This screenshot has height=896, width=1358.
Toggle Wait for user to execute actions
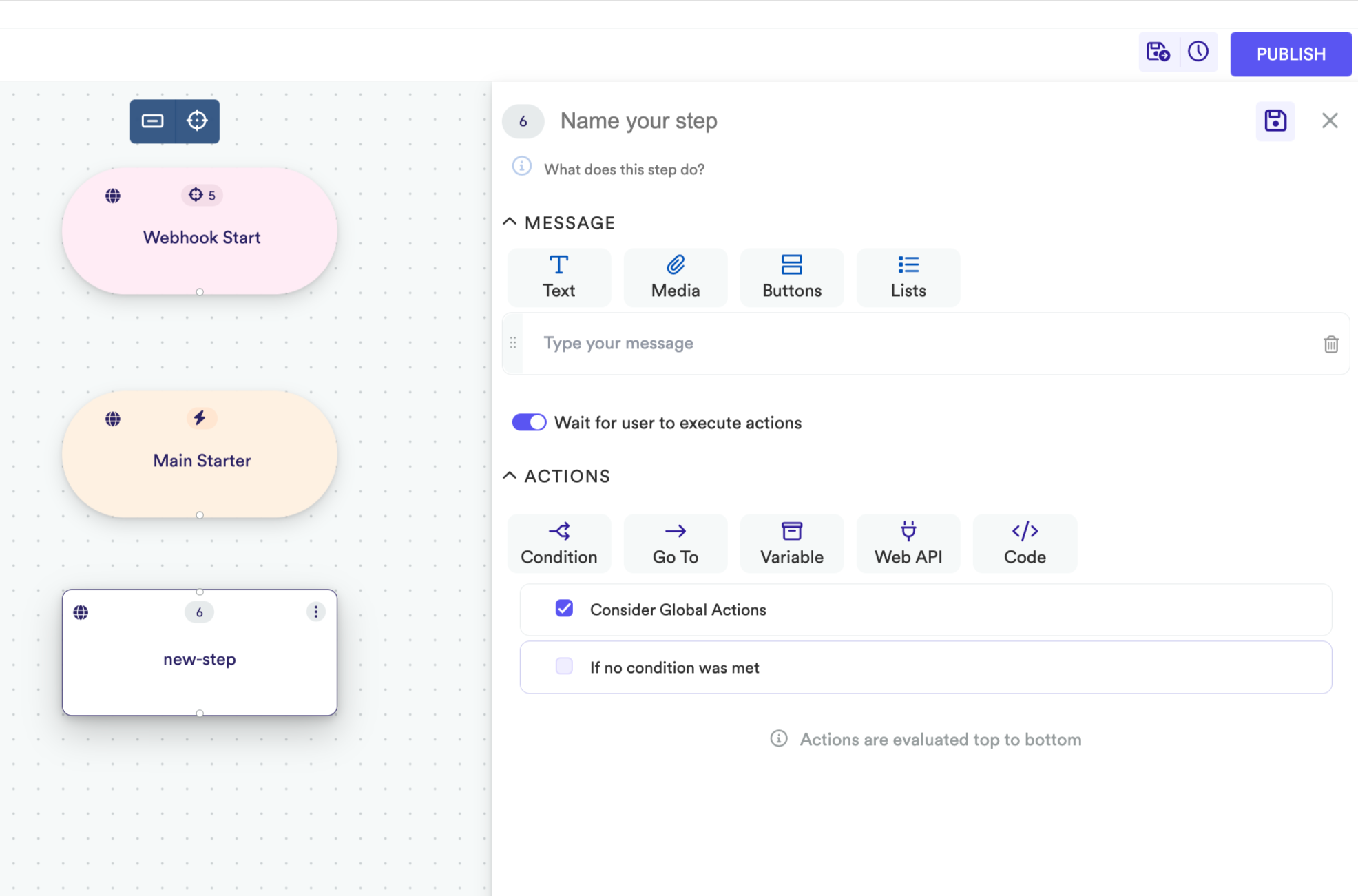[529, 422]
